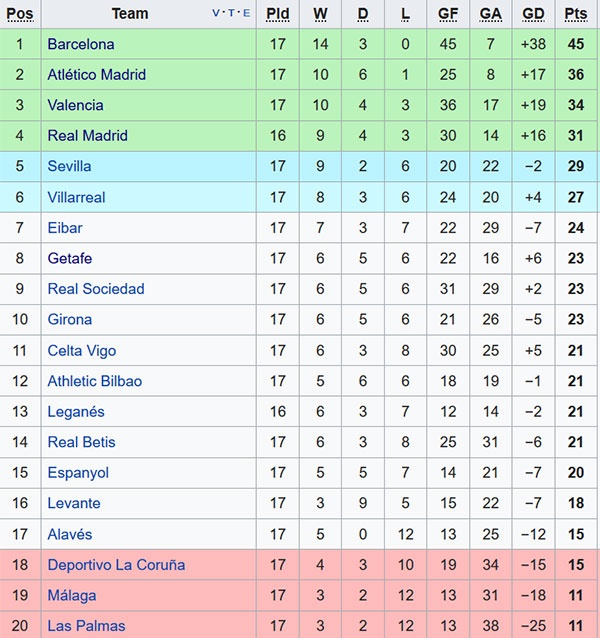Click the Real Betis link

[81, 442]
